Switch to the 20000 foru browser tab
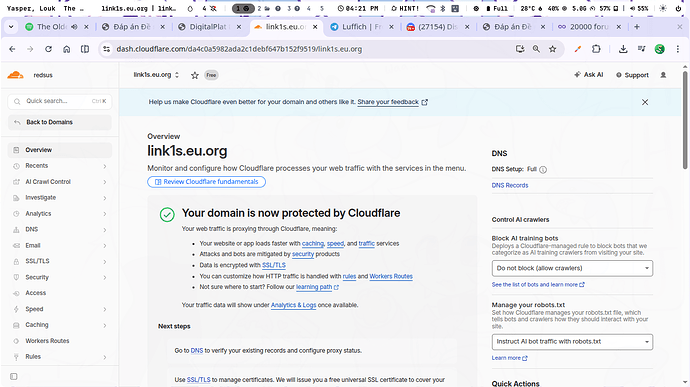The width and height of the screenshot is (690, 387). (x=590, y=27)
